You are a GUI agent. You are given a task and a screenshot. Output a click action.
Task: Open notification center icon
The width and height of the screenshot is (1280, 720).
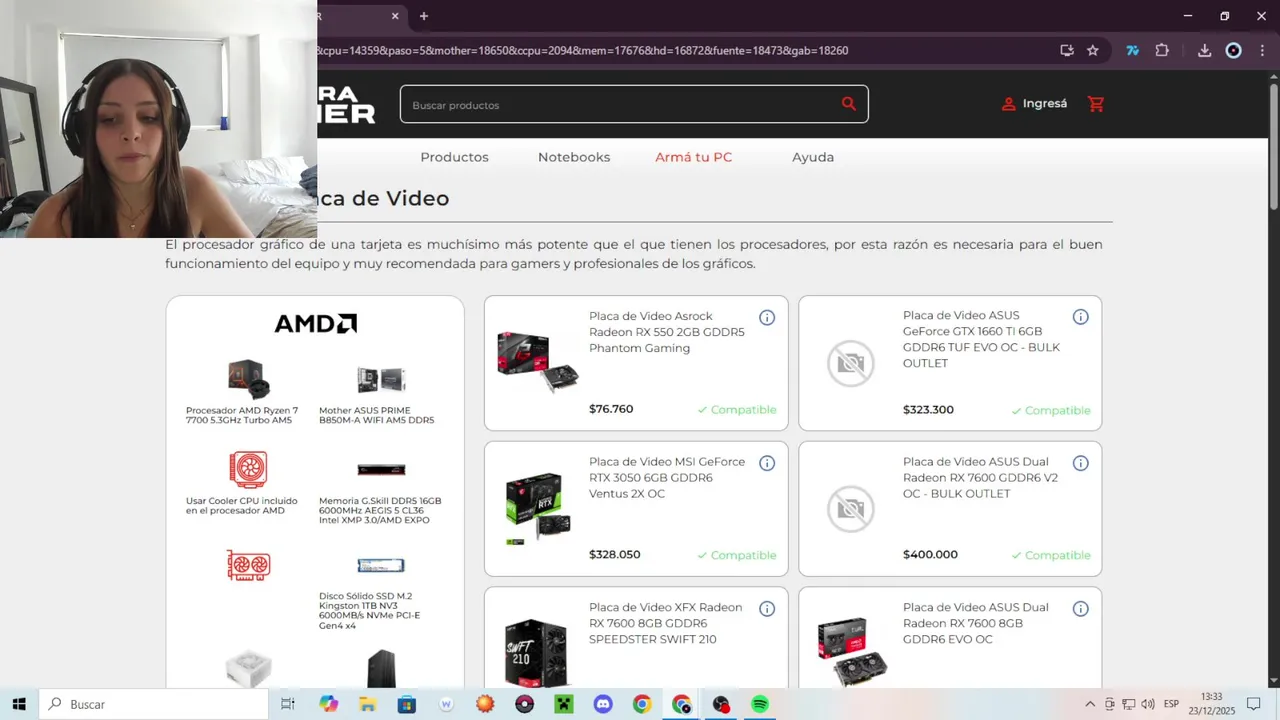click(1254, 704)
